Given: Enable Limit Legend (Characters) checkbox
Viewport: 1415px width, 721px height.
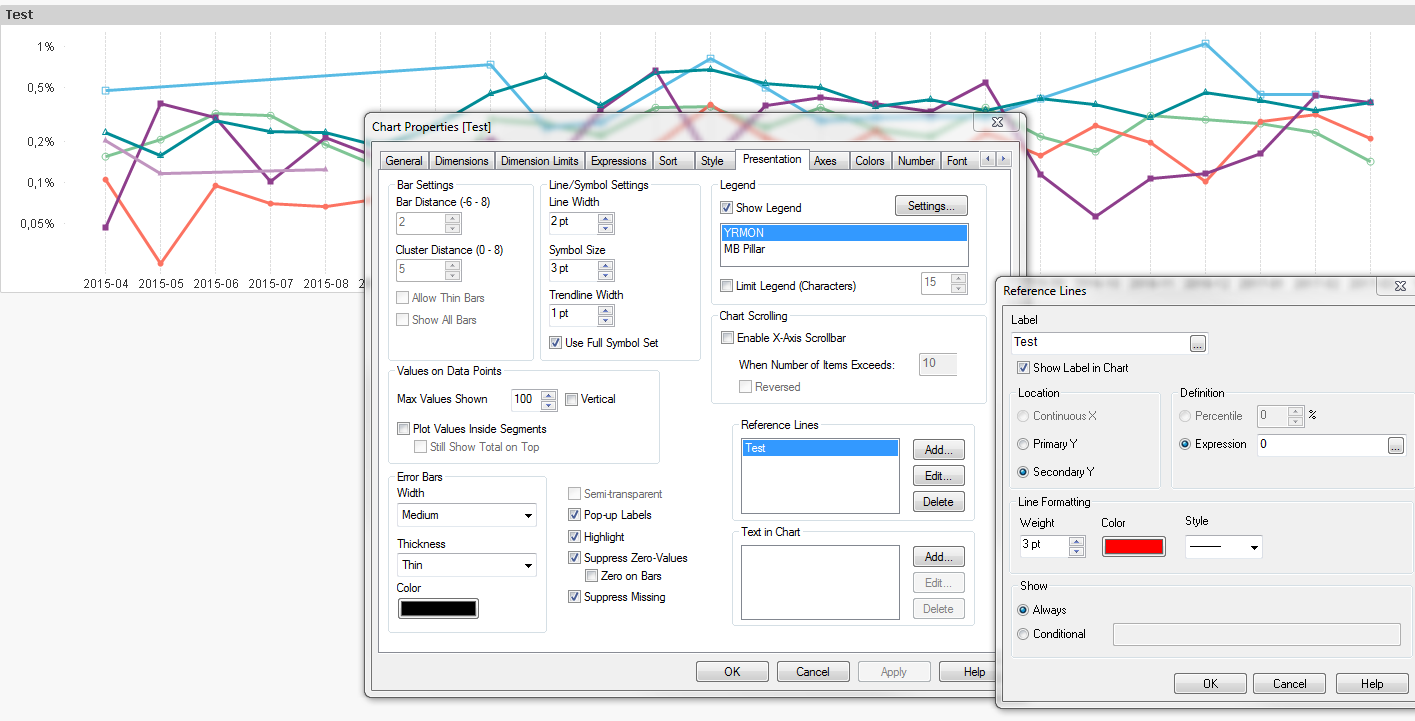Looking at the screenshot, I should 726,286.
